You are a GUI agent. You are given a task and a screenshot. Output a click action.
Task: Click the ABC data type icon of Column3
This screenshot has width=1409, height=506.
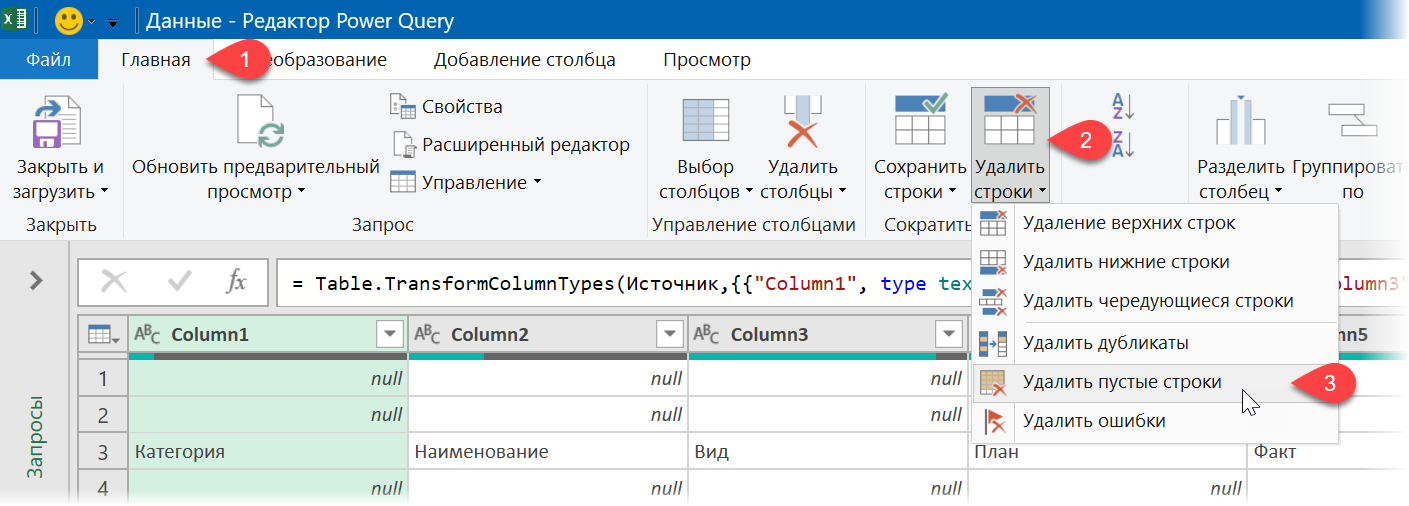point(707,335)
